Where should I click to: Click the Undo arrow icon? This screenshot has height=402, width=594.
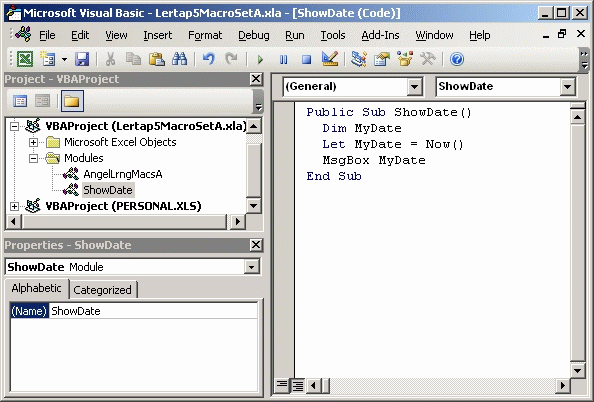(208, 59)
